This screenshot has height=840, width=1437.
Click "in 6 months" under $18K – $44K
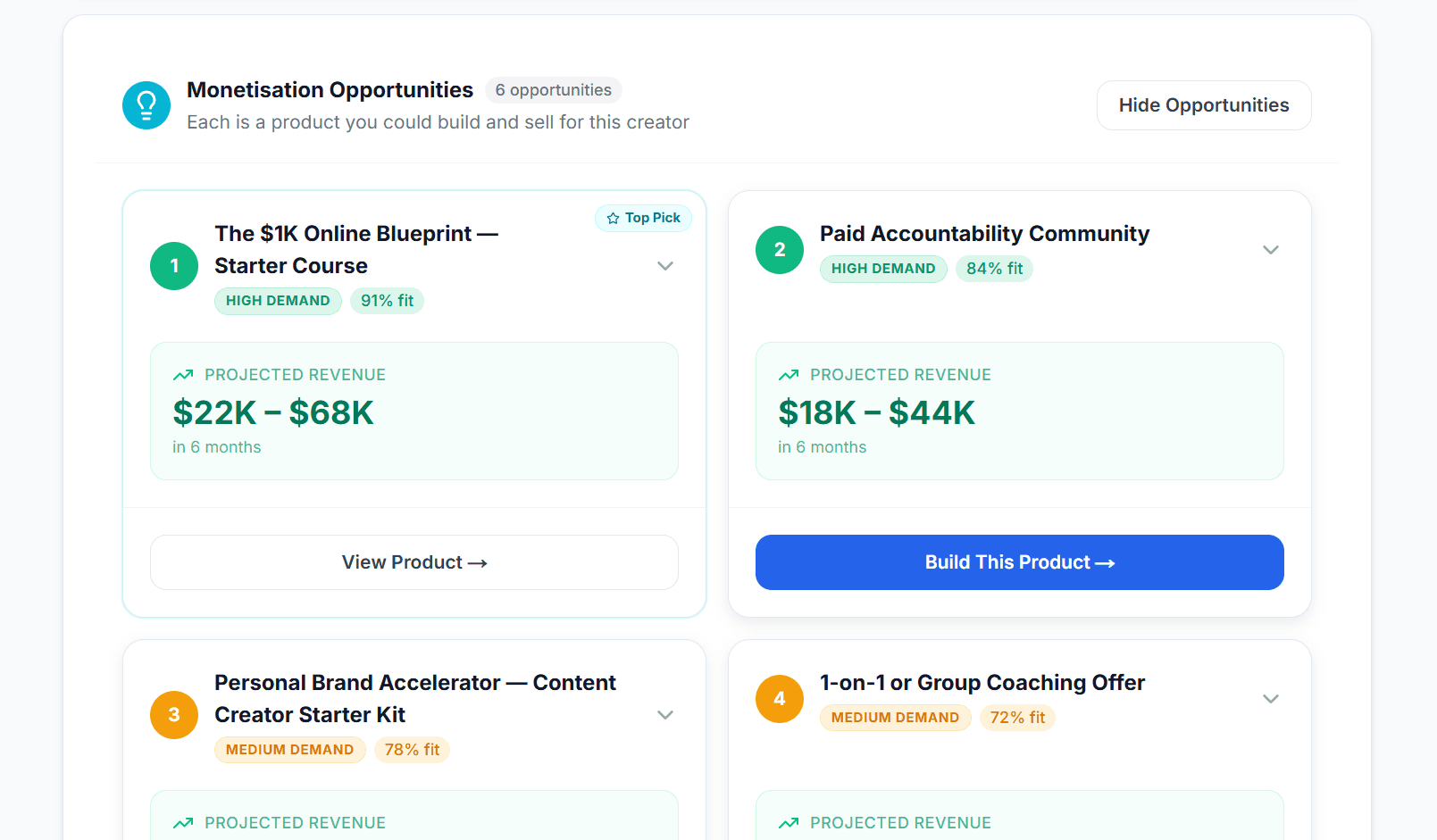point(823,447)
